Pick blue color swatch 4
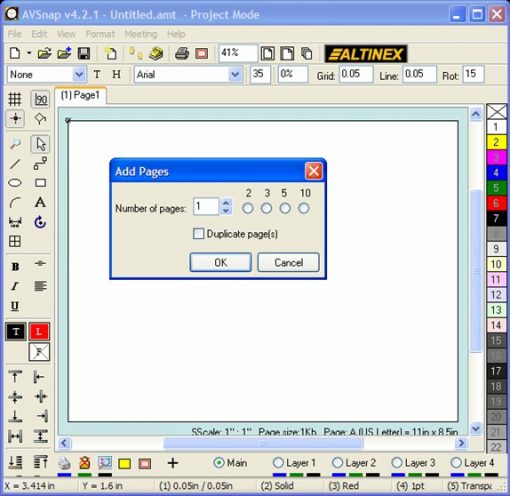The height and width of the screenshot is (496, 510). pyautogui.click(x=496, y=173)
